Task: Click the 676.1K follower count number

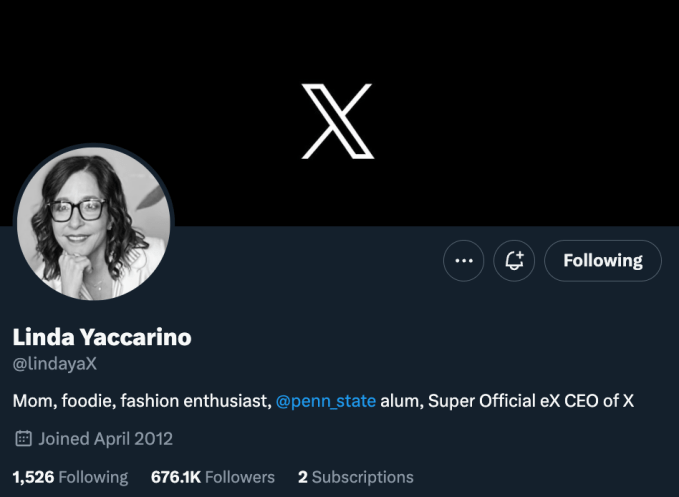Action: [x=178, y=477]
